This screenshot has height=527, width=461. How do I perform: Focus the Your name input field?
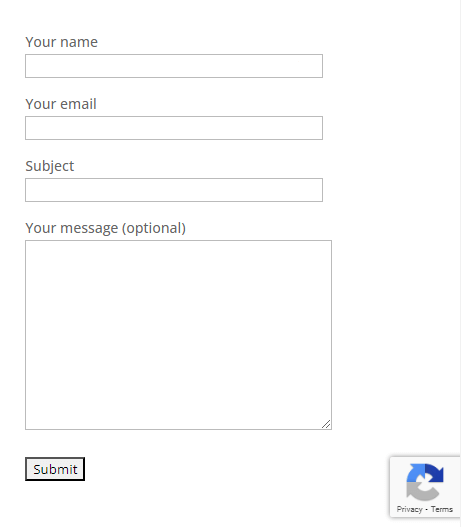(x=174, y=66)
